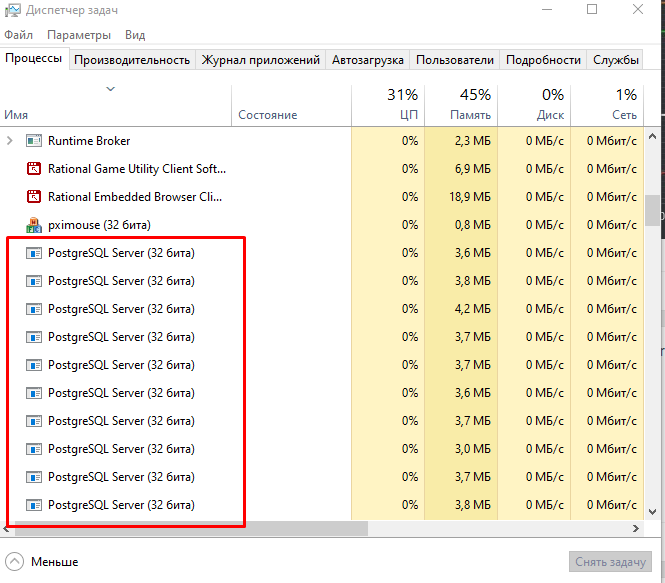Click sort chevron above Имя column

(x=111, y=89)
